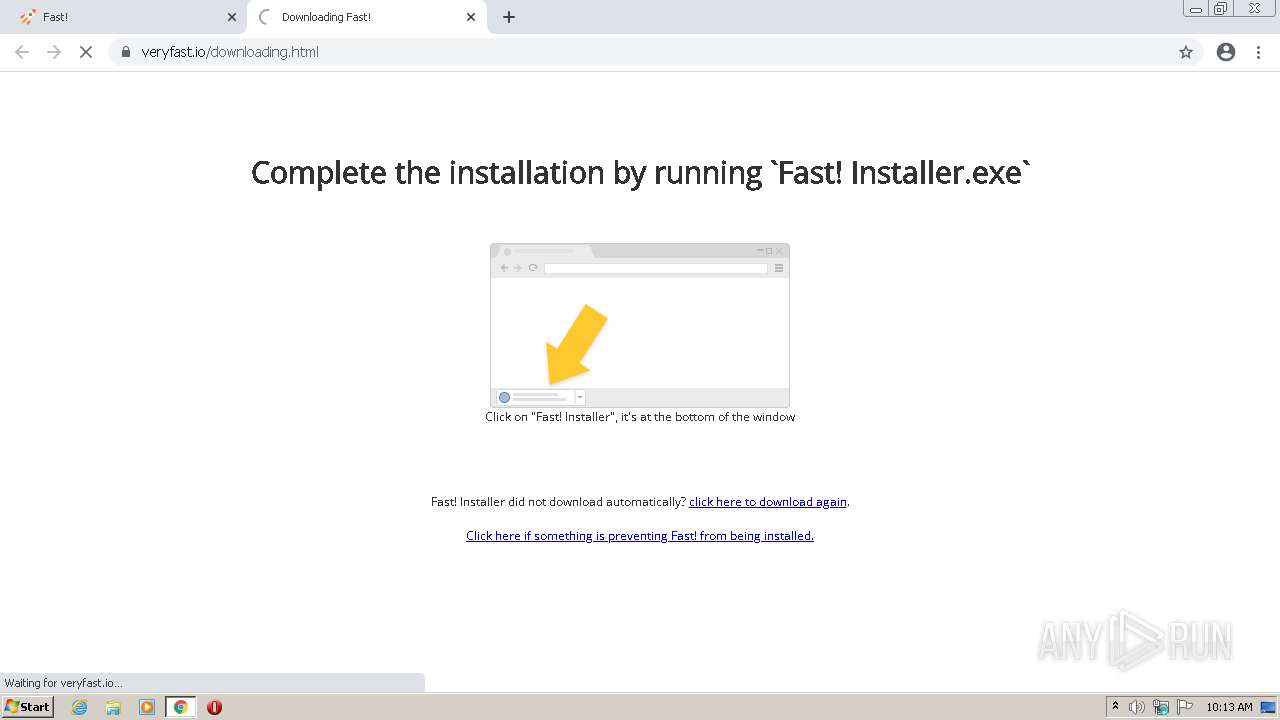1280x720 pixels.
Task: Close the Chrome window
Action: (1254, 9)
